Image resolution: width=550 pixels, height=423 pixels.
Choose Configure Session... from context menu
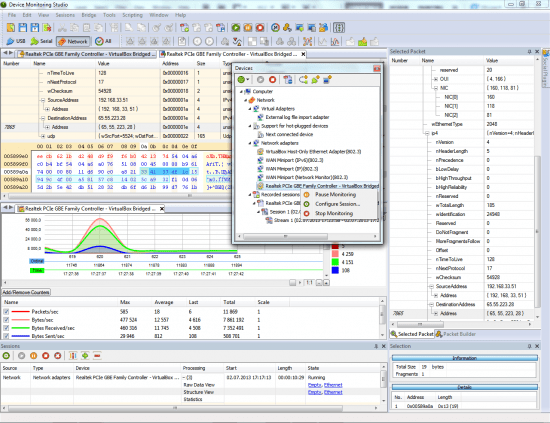click(337, 204)
